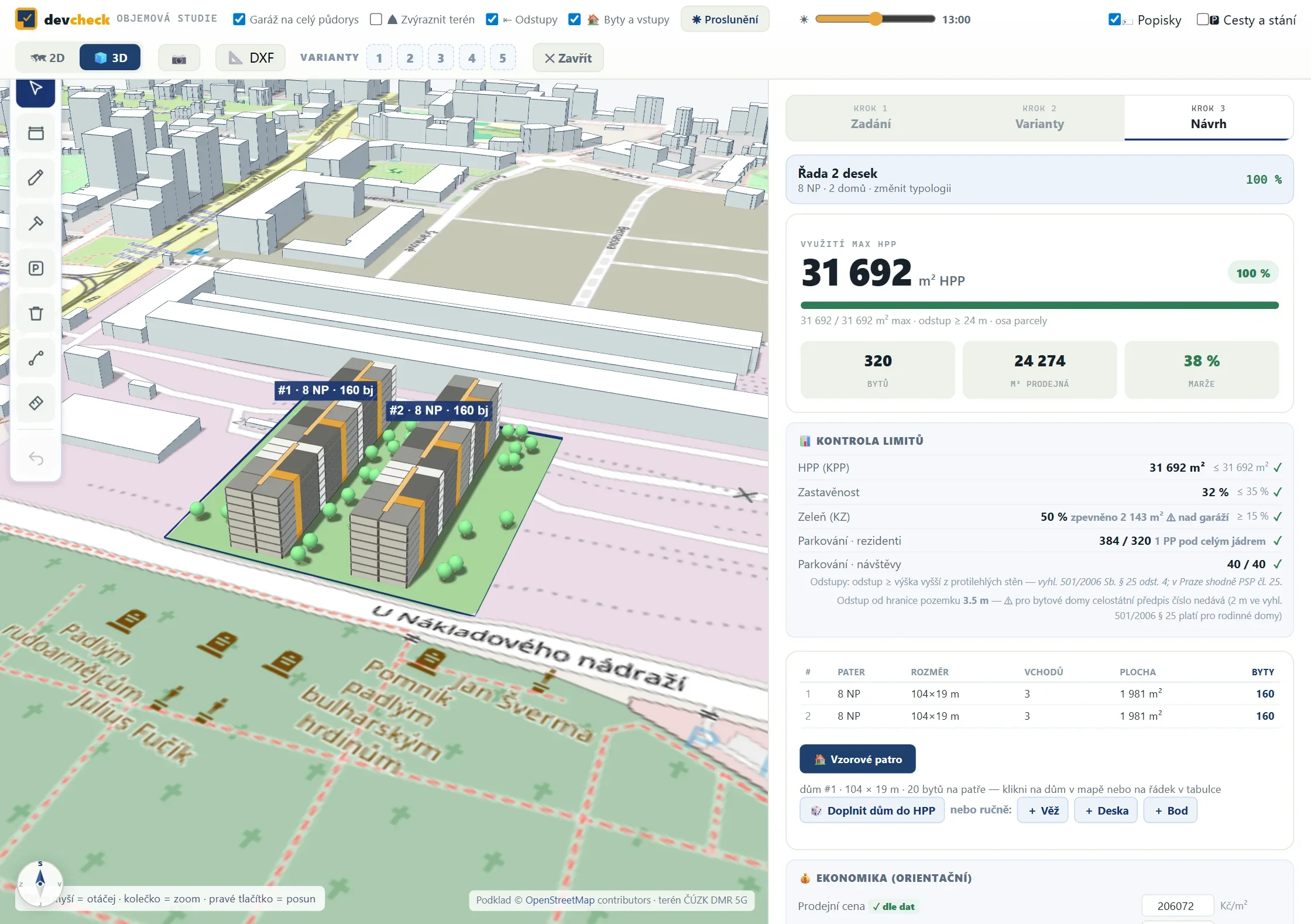The width and height of the screenshot is (1311, 924).
Task: Select the parking P tool
Action: pos(36,268)
